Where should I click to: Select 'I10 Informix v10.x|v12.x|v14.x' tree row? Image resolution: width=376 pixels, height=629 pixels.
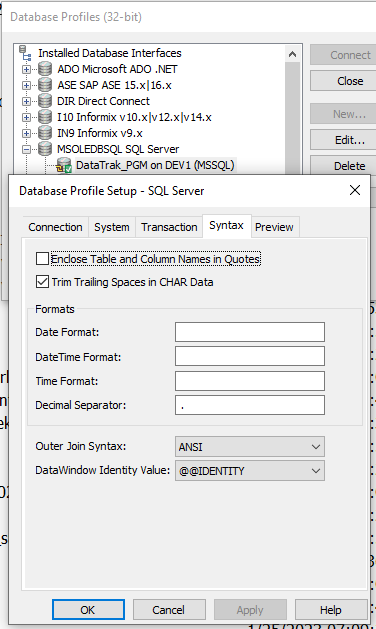[134, 117]
